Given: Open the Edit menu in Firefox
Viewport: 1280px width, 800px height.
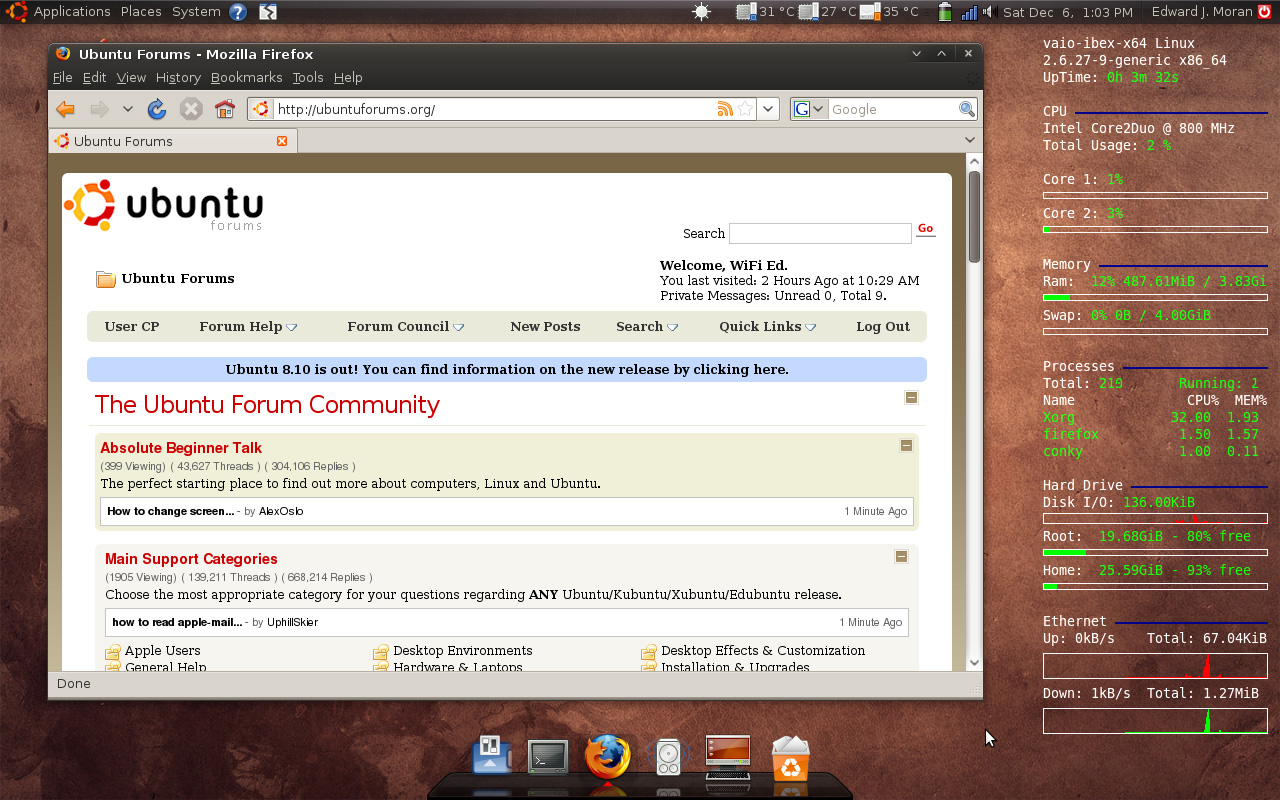Looking at the screenshot, I should pyautogui.click(x=94, y=77).
